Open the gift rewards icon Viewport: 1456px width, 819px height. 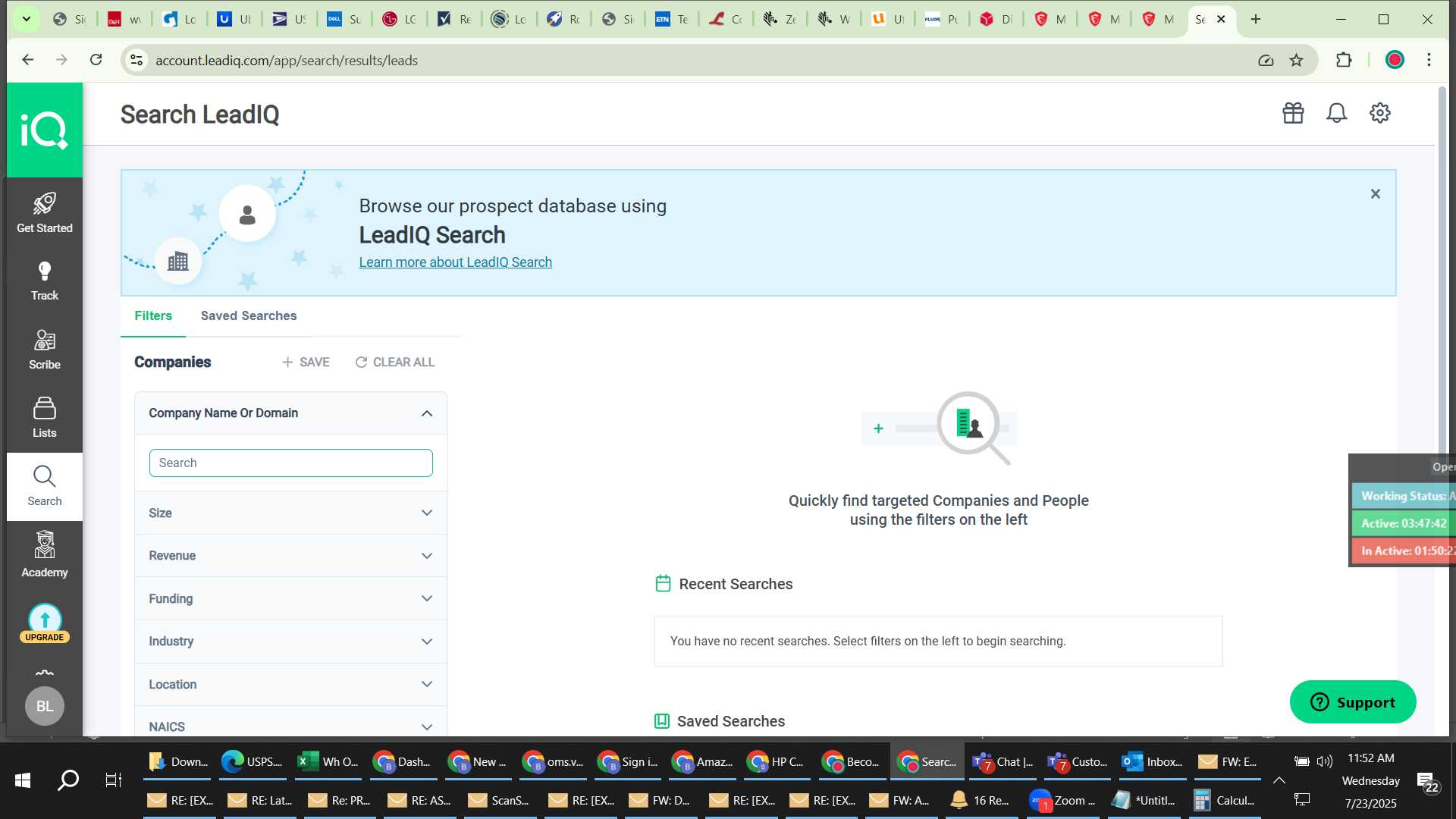(1293, 113)
